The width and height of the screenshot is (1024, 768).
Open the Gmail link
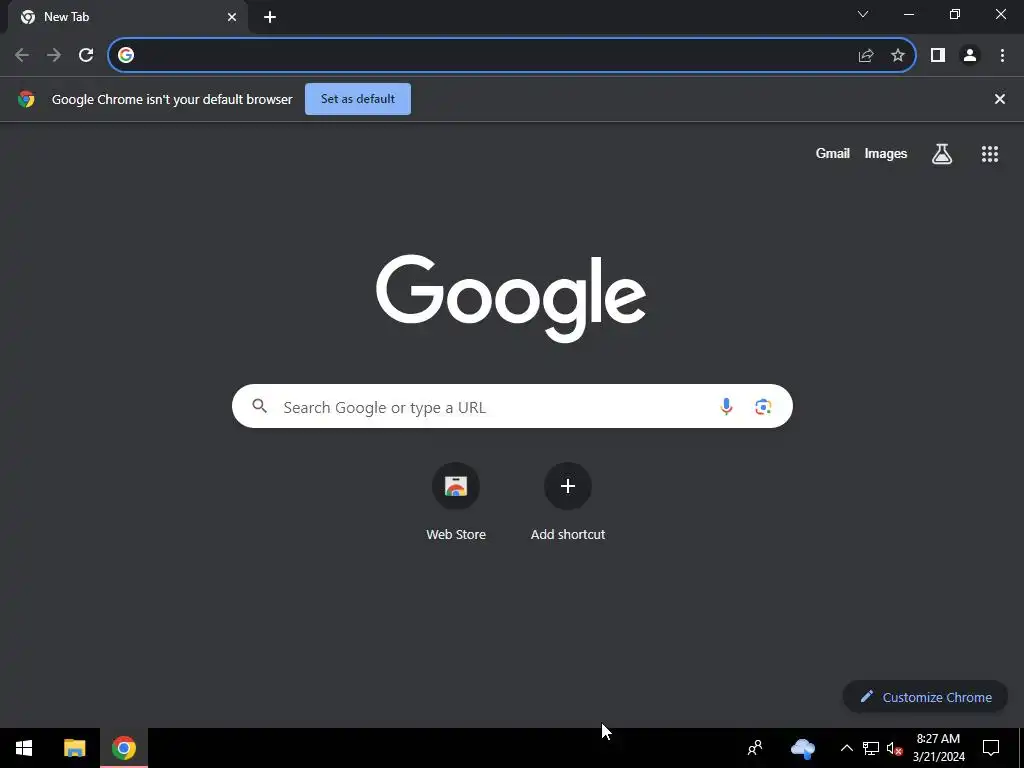pos(833,153)
